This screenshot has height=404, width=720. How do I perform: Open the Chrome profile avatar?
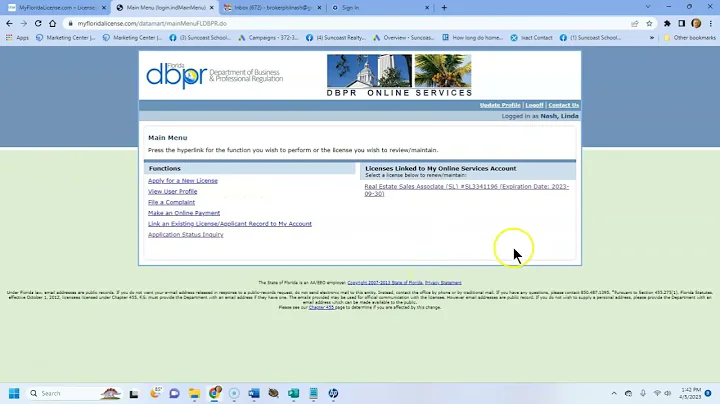(x=696, y=23)
